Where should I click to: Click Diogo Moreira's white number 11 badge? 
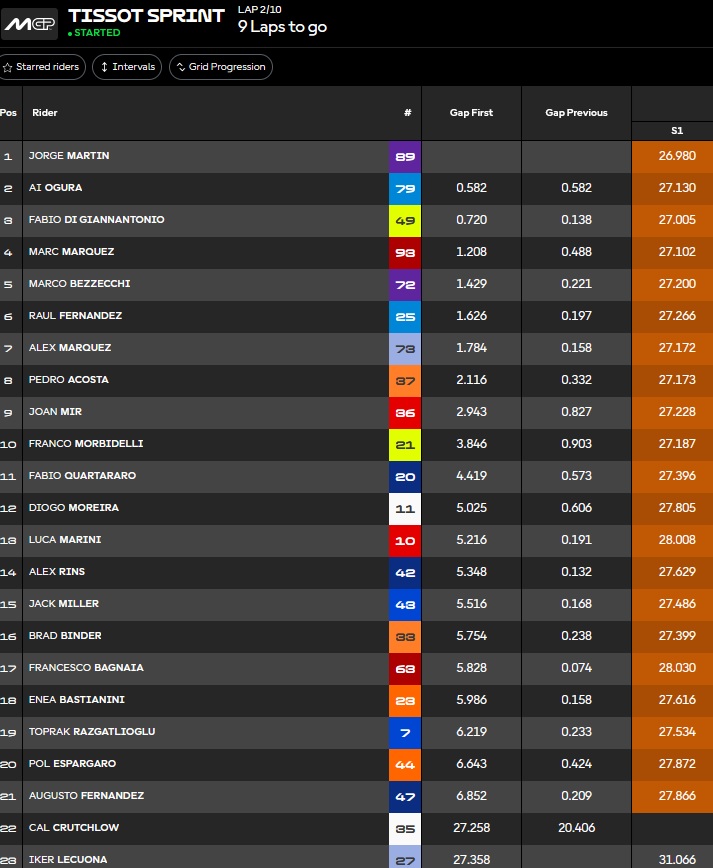[x=405, y=509]
